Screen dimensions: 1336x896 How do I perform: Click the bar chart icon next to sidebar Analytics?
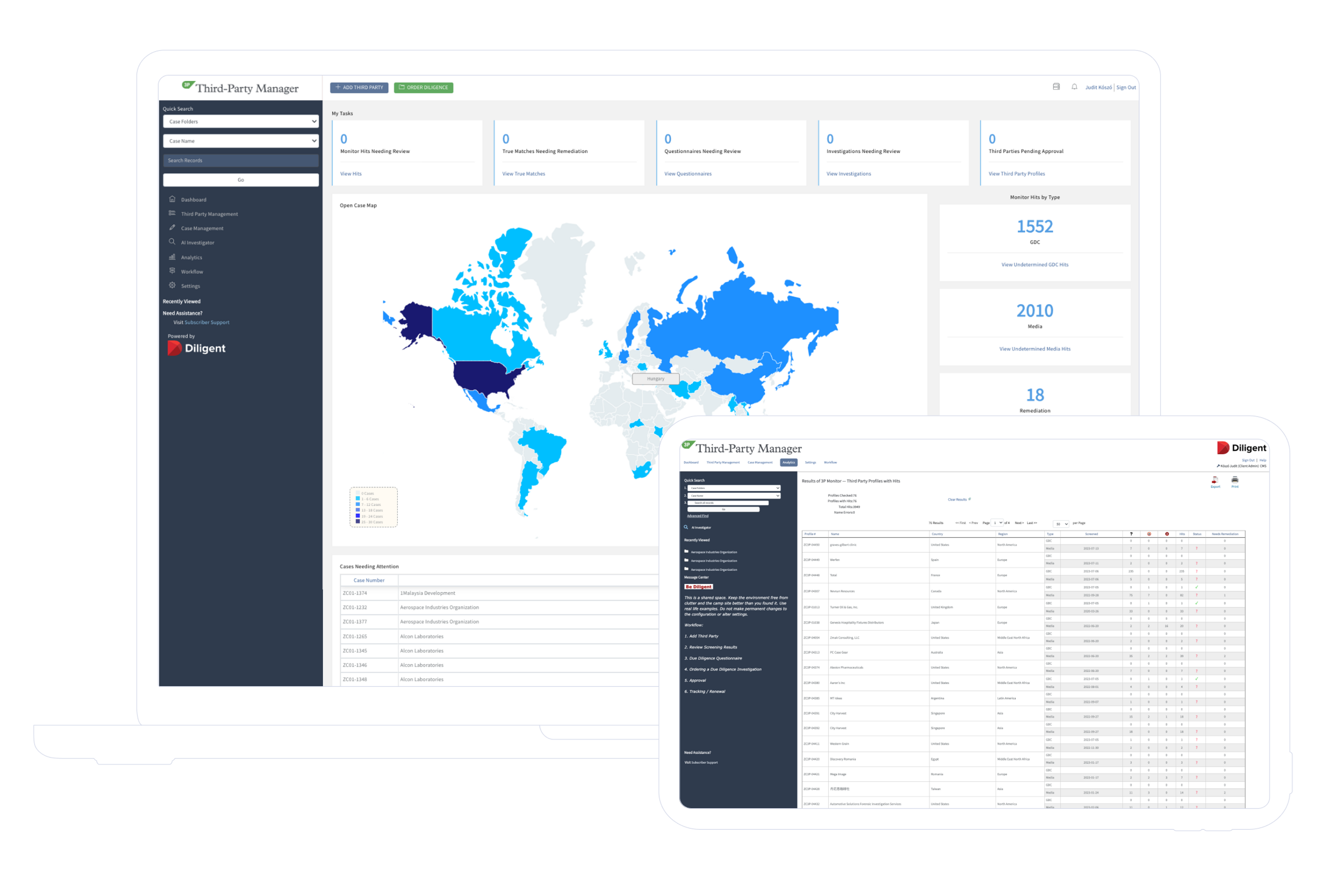tap(172, 257)
